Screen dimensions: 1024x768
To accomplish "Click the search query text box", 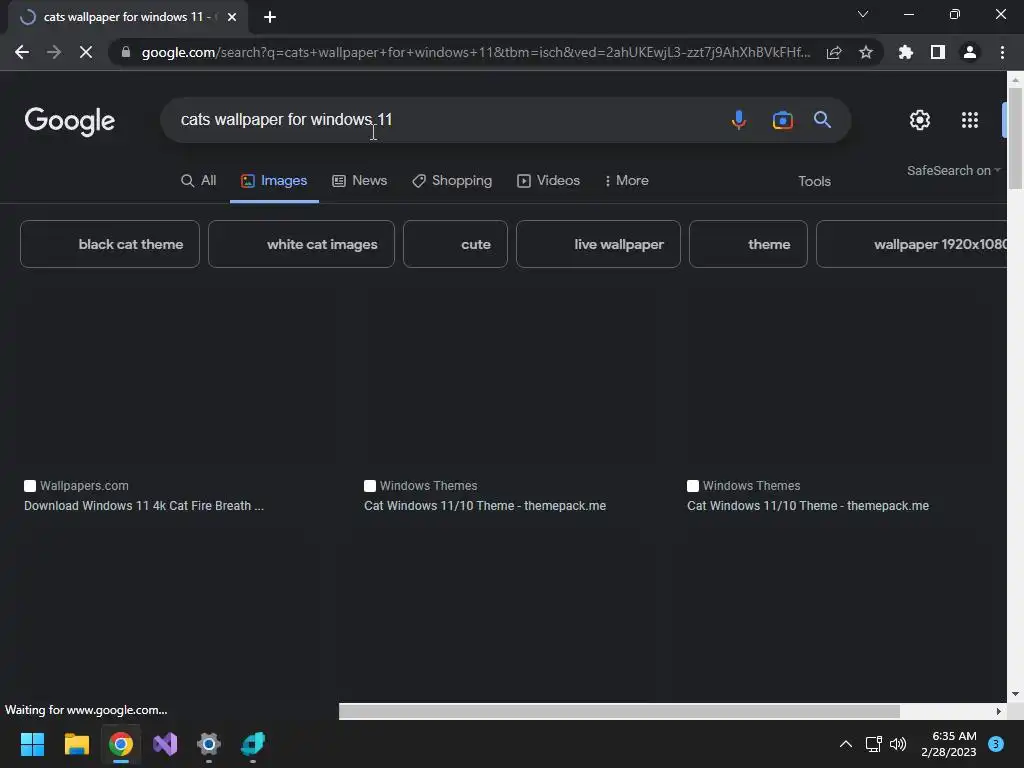I will [x=444, y=120].
